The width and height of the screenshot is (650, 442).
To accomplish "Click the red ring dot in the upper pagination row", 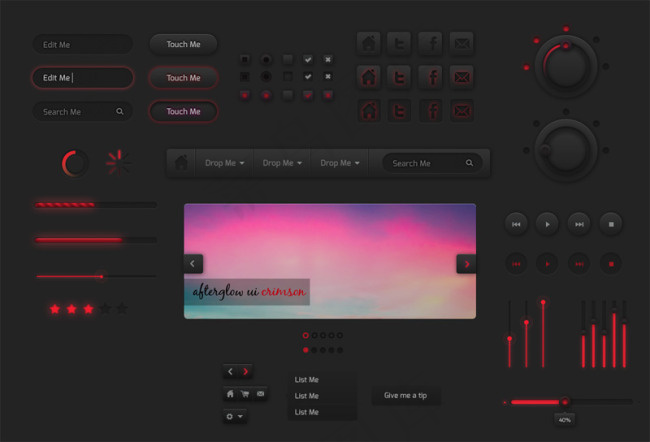I will [306, 335].
